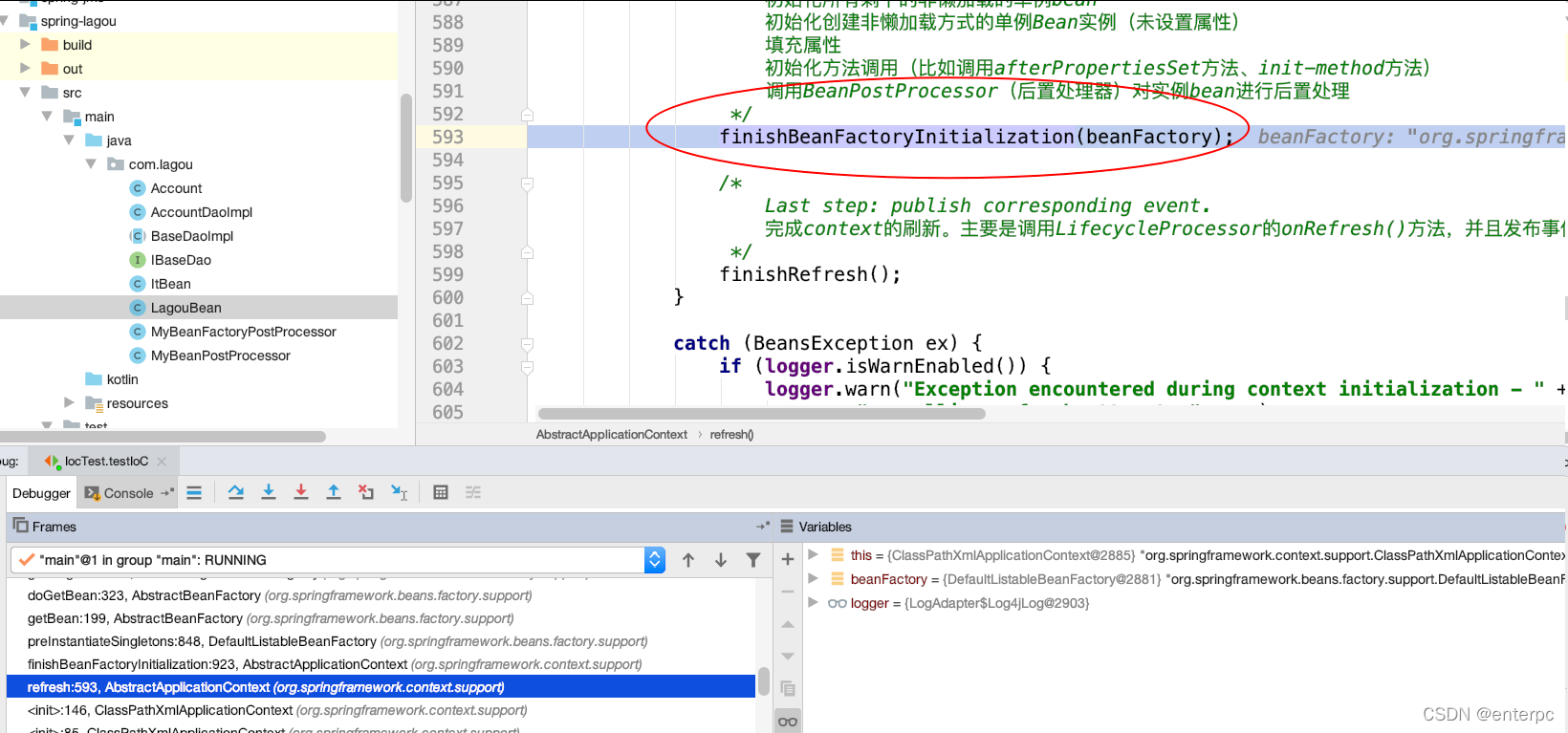Screen dimensions: 1568x733
Task: Click the Step Into icon
Action: pos(269,492)
